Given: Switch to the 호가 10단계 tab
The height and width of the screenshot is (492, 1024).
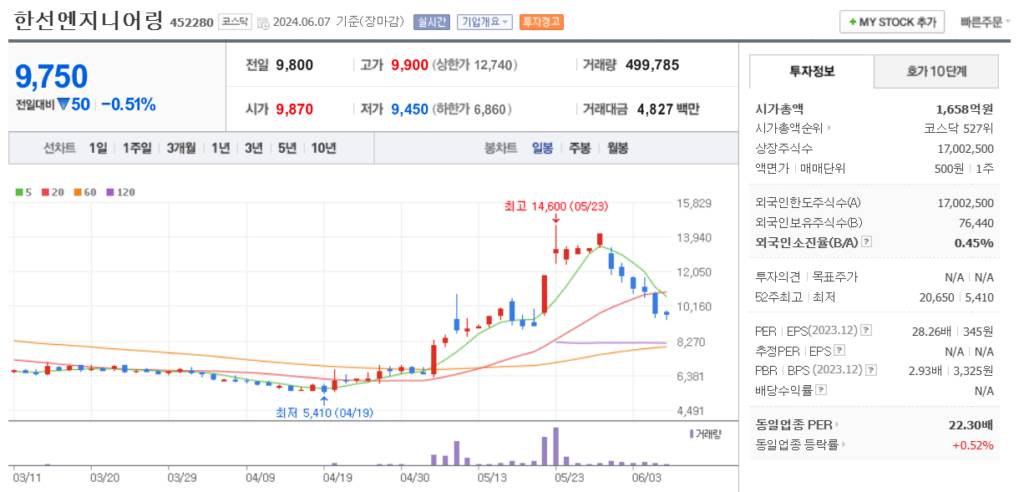Looking at the screenshot, I should tap(936, 71).
